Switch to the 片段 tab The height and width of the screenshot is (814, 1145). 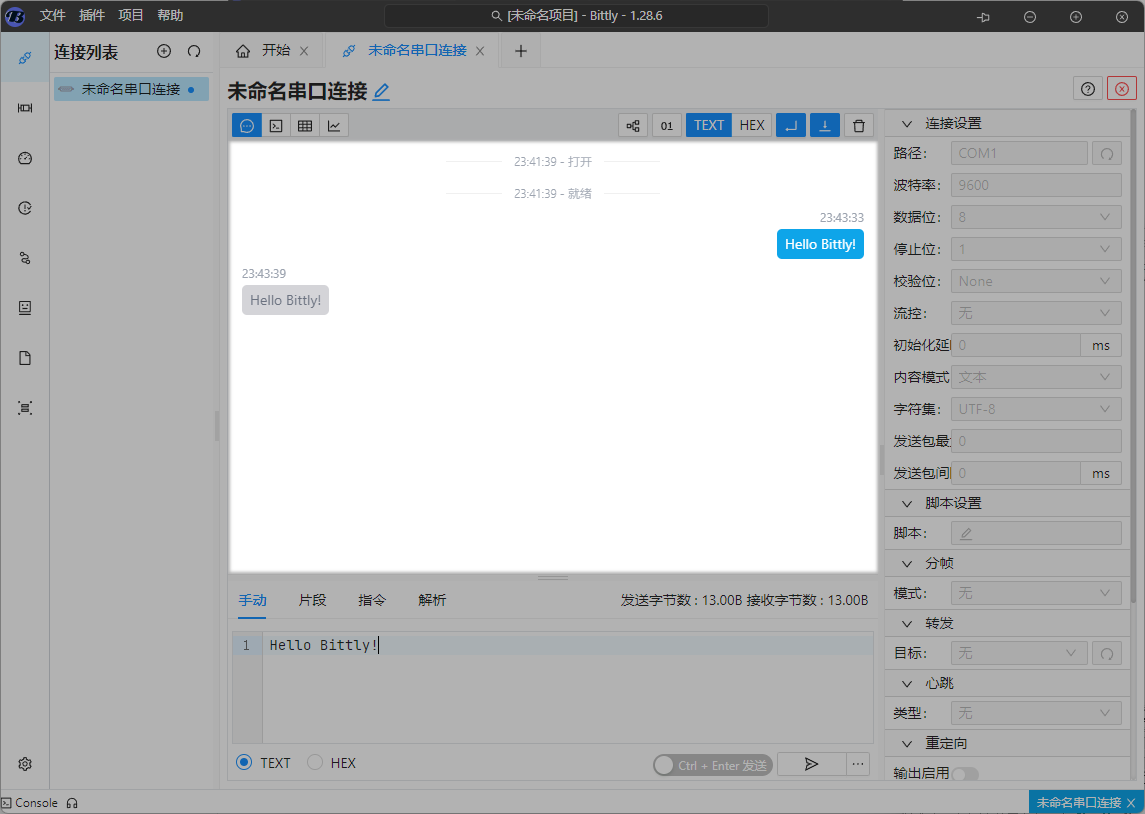[x=312, y=600]
